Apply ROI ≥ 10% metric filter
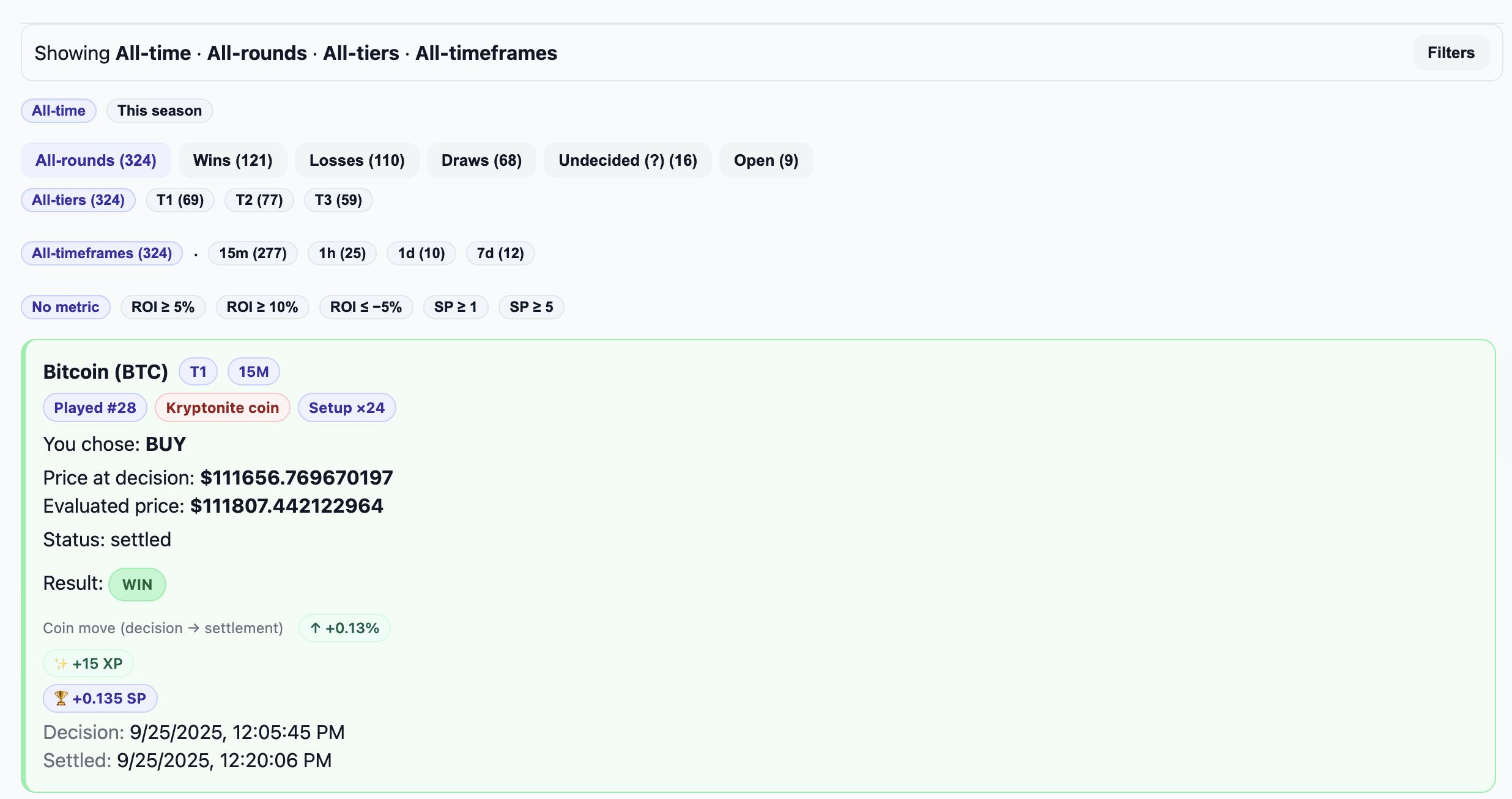The width and height of the screenshot is (1512, 799). click(262, 307)
